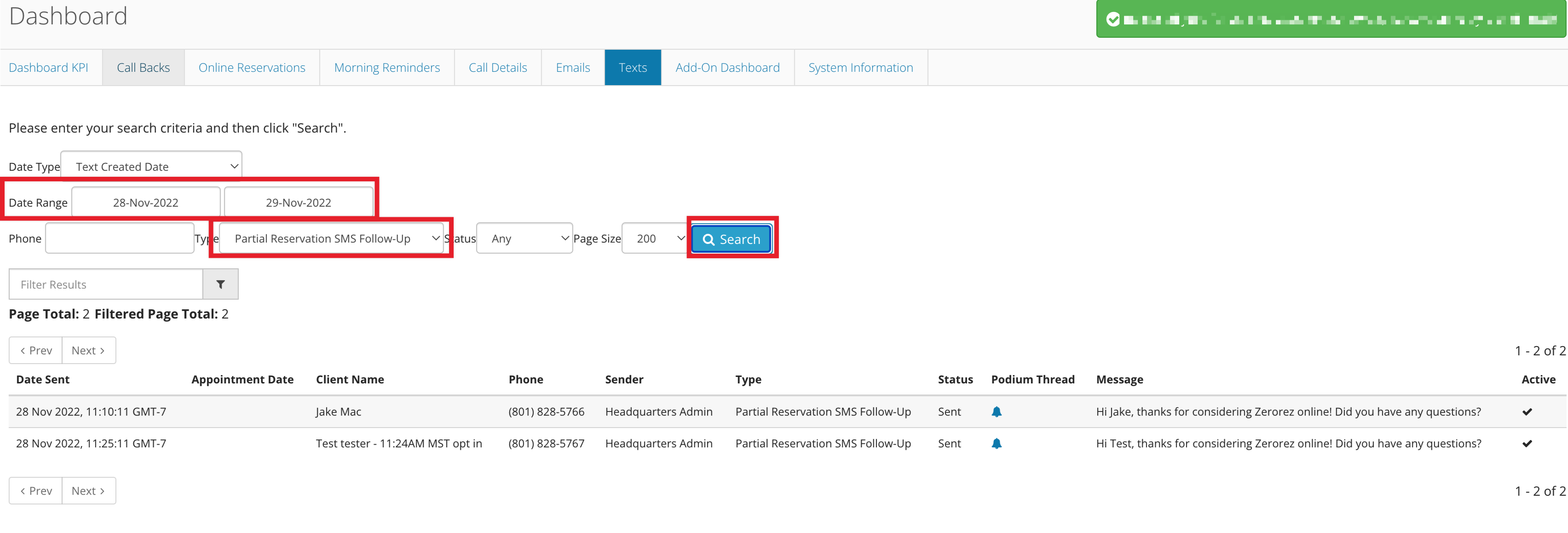Click the bottom Prev pagination button
The height and width of the screenshot is (533, 1568).
coord(36,490)
